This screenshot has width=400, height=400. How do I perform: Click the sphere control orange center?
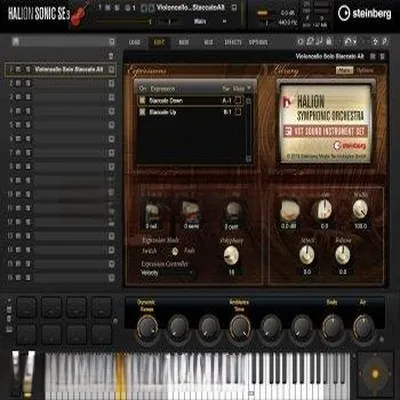[375, 373]
